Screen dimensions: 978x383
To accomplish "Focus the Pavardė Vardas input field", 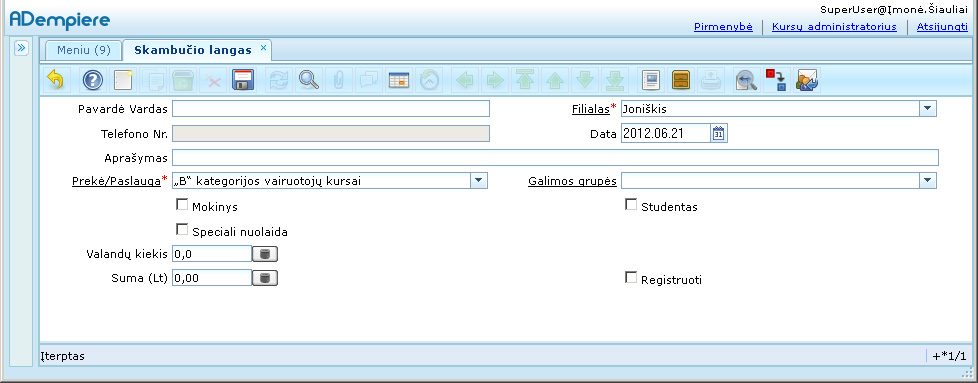I will [331, 109].
